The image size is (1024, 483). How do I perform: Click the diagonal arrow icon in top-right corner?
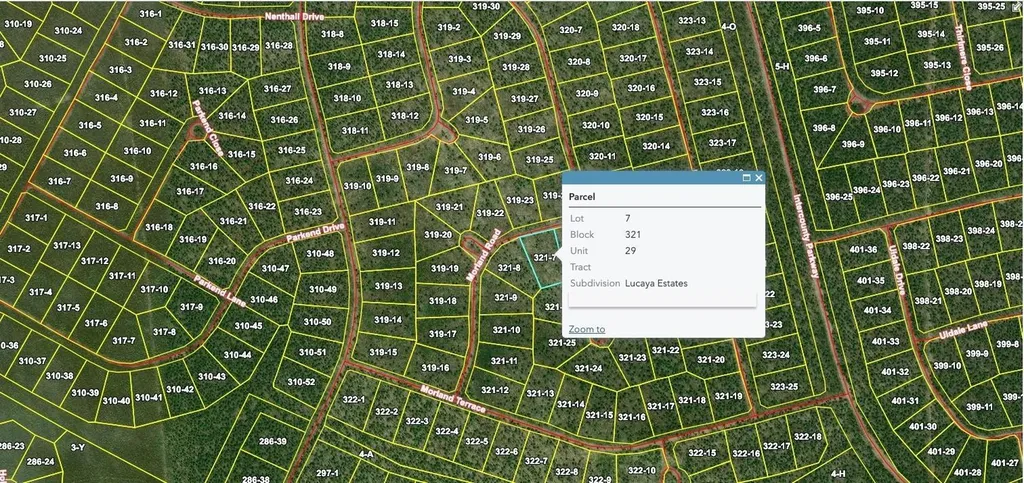(x=1016, y=6)
